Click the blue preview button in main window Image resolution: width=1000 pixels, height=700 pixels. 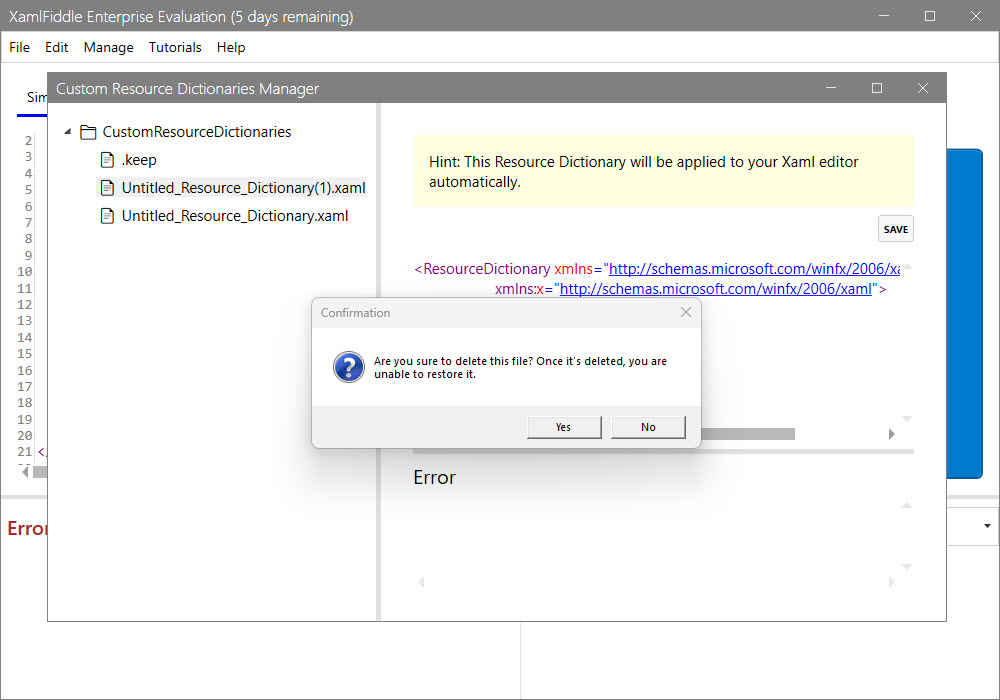964,314
